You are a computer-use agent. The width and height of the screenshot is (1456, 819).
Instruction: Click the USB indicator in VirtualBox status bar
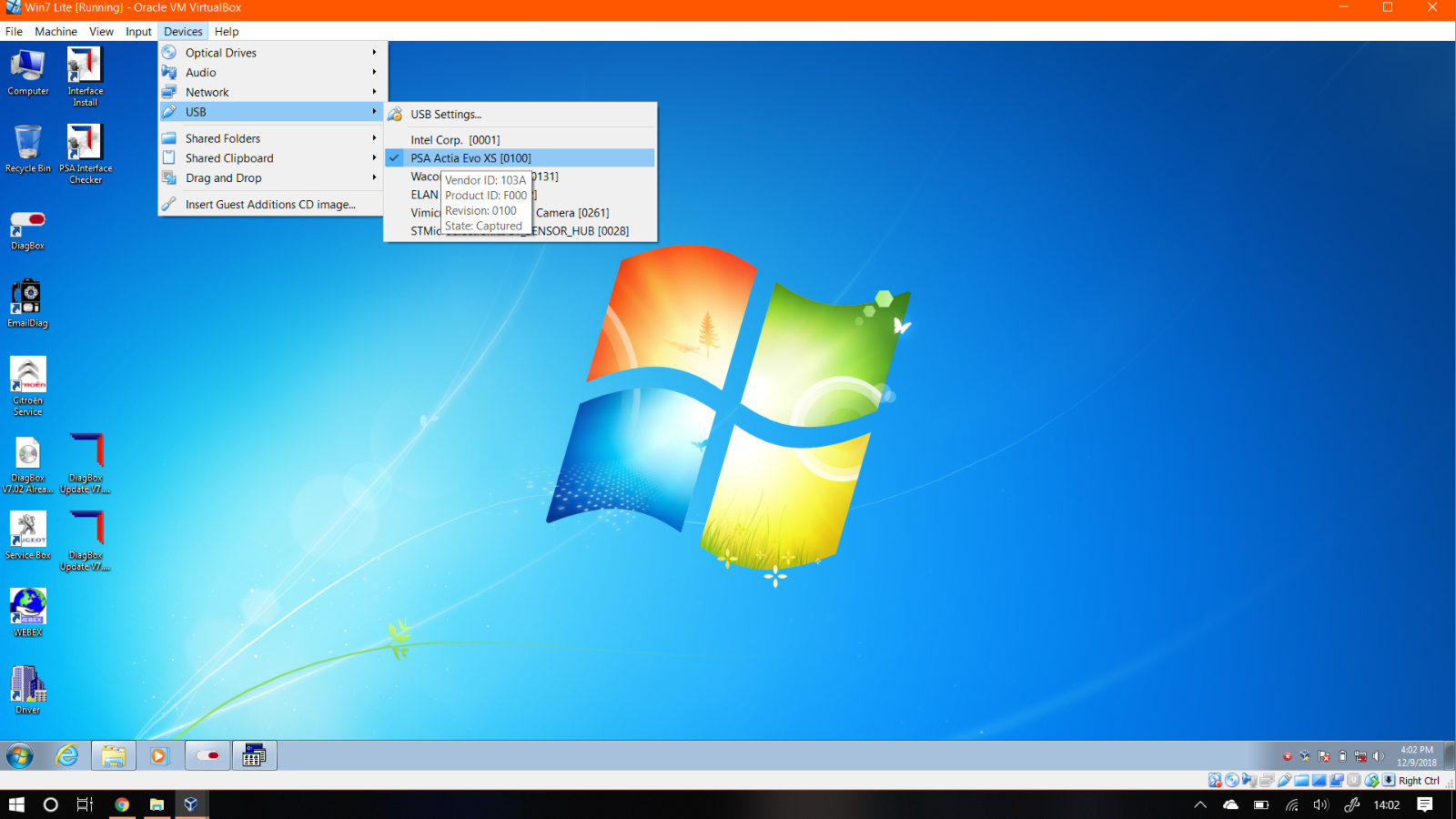(x=1284, y=781)
